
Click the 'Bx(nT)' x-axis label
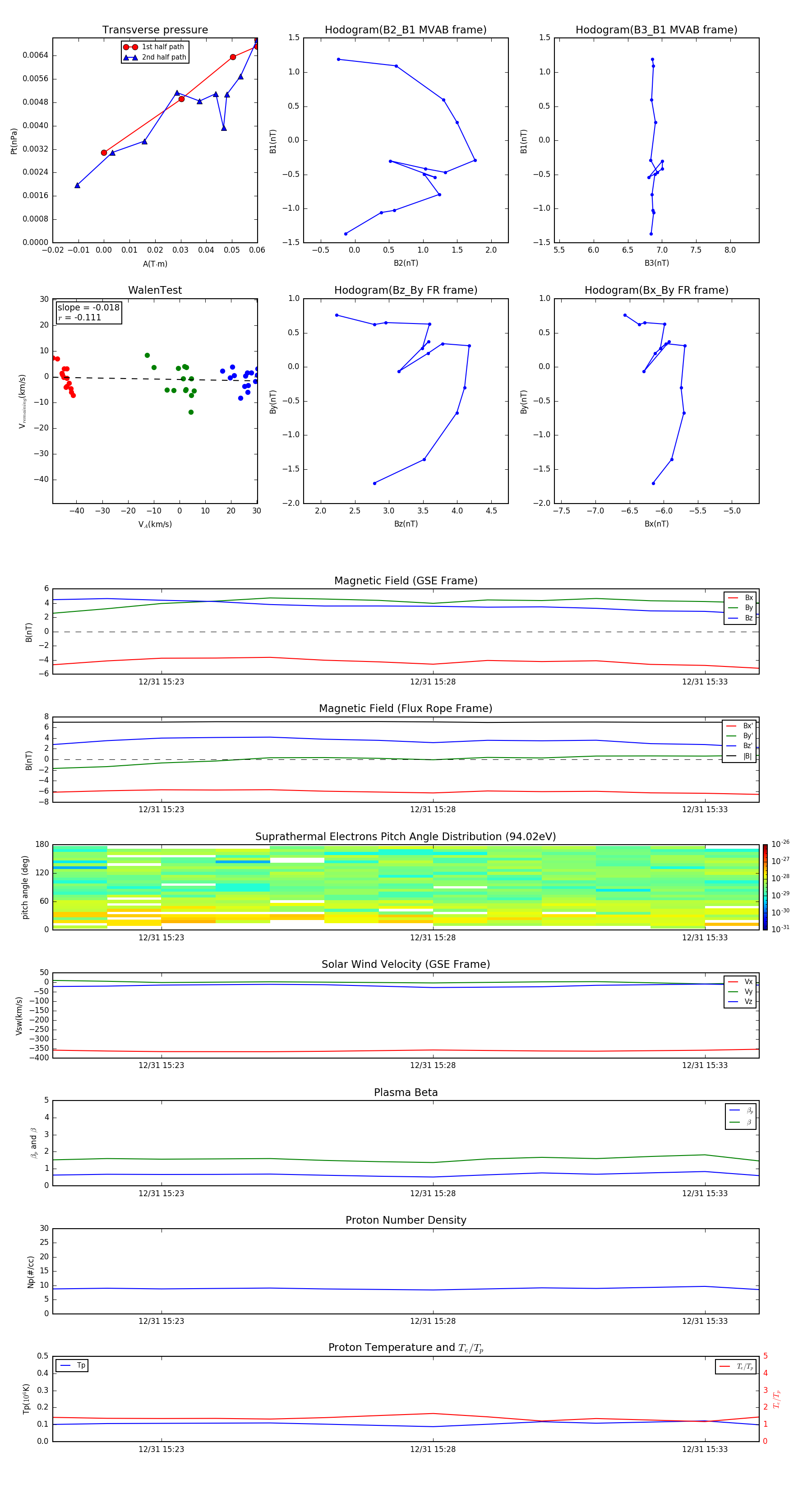point(656,524)
